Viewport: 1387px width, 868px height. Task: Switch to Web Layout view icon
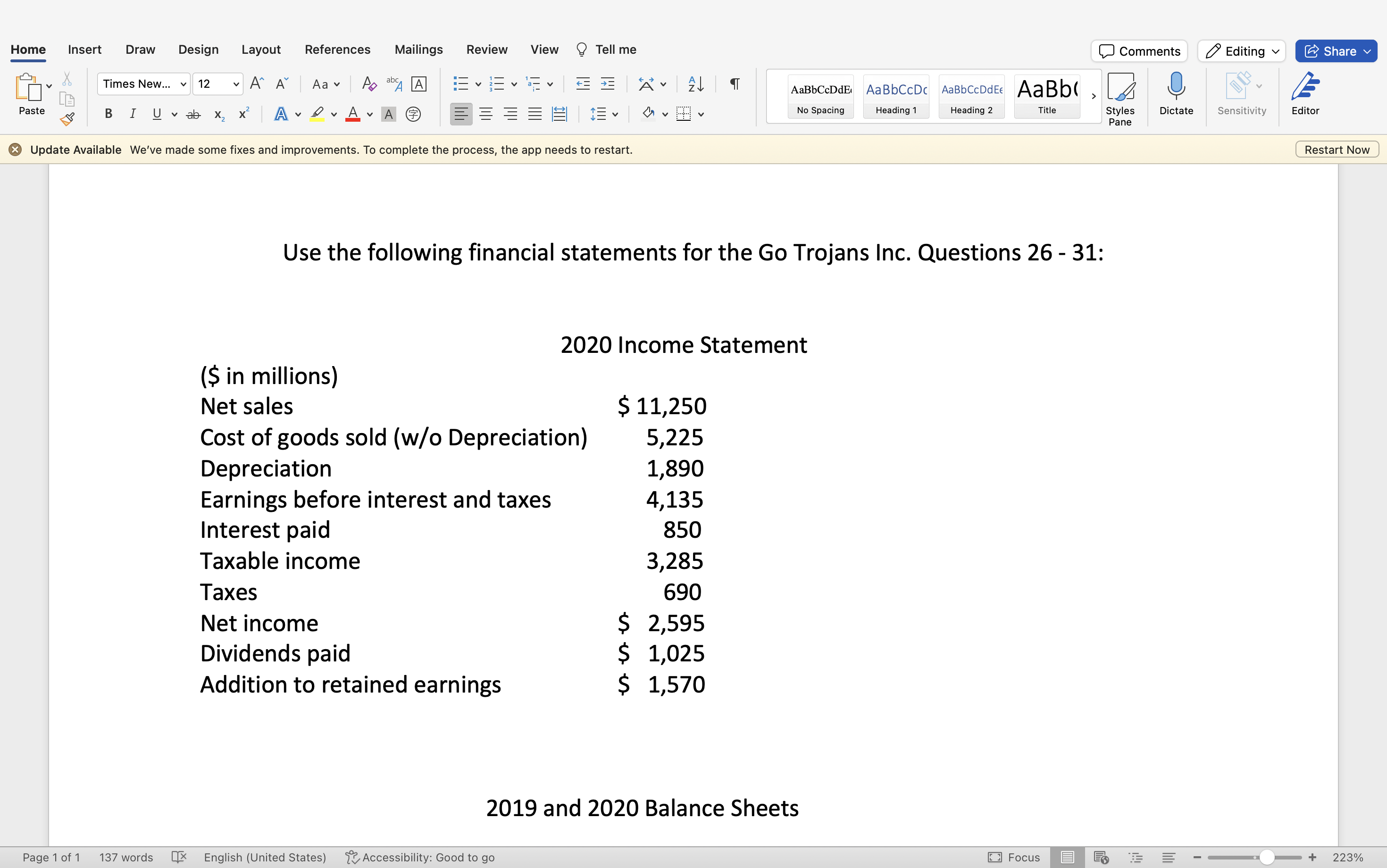coord(1101,857)
